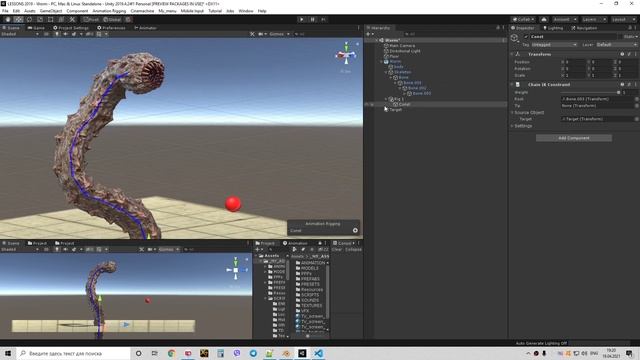
Task: Open the object picker for the Root field
Action: [636, 99]
